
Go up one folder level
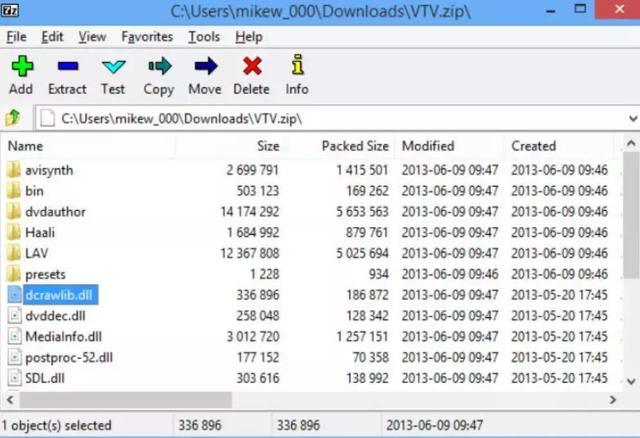point(13,118)
